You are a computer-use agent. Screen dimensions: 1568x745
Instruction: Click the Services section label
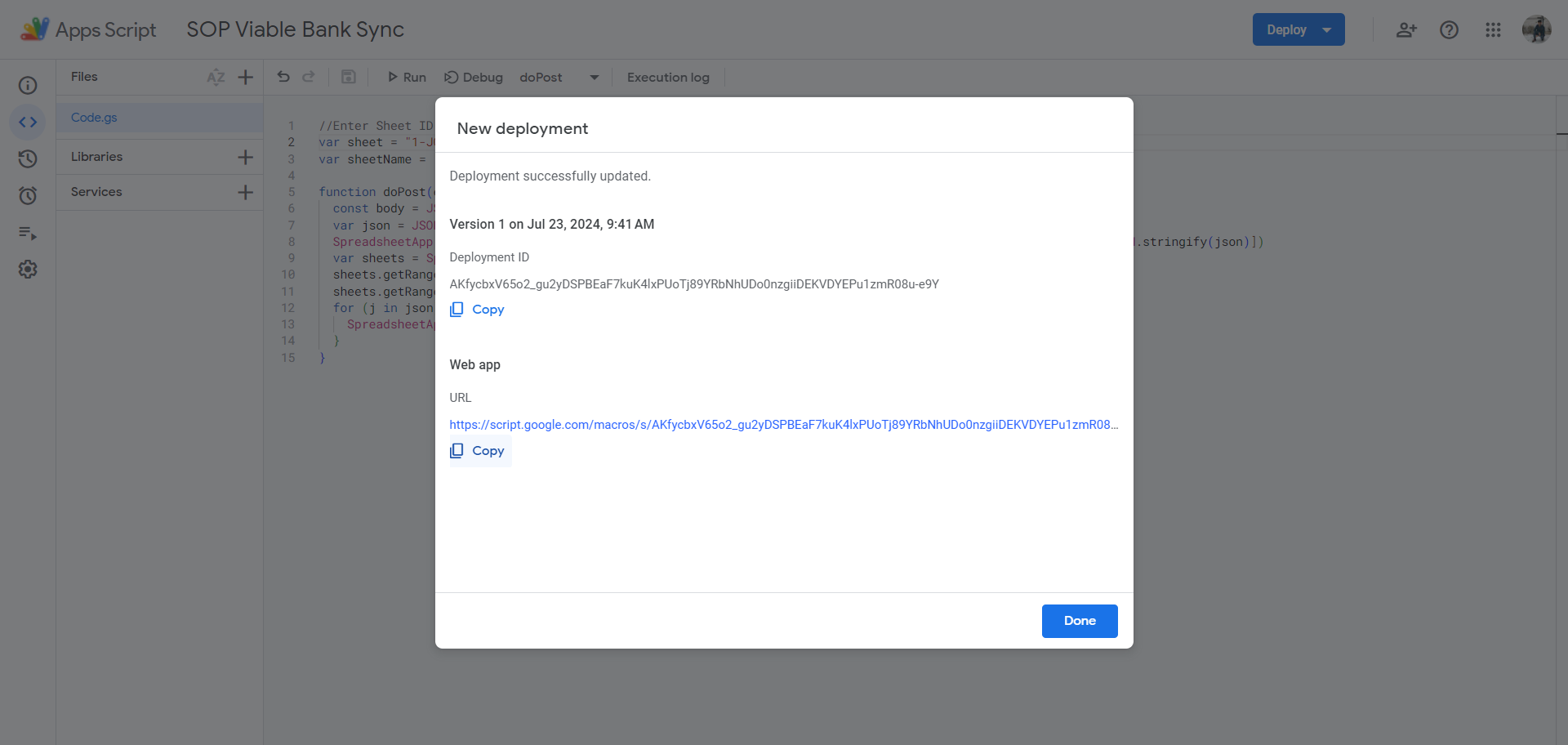[96, 192]
